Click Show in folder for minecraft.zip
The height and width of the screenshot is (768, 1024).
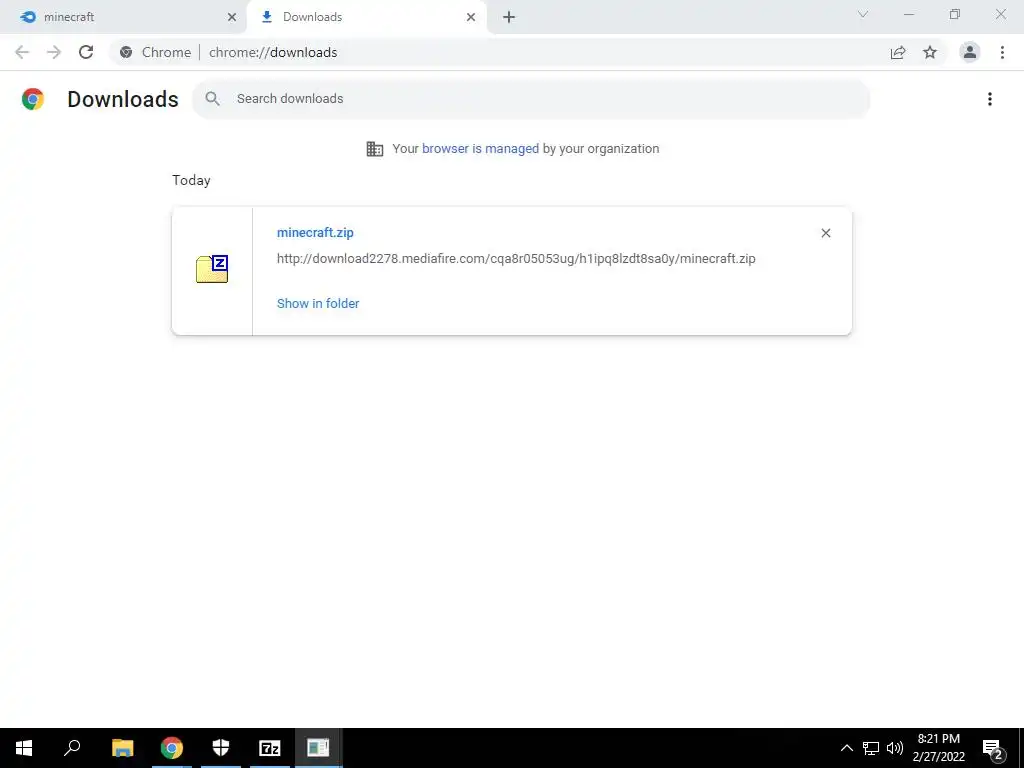coord(318,304)
